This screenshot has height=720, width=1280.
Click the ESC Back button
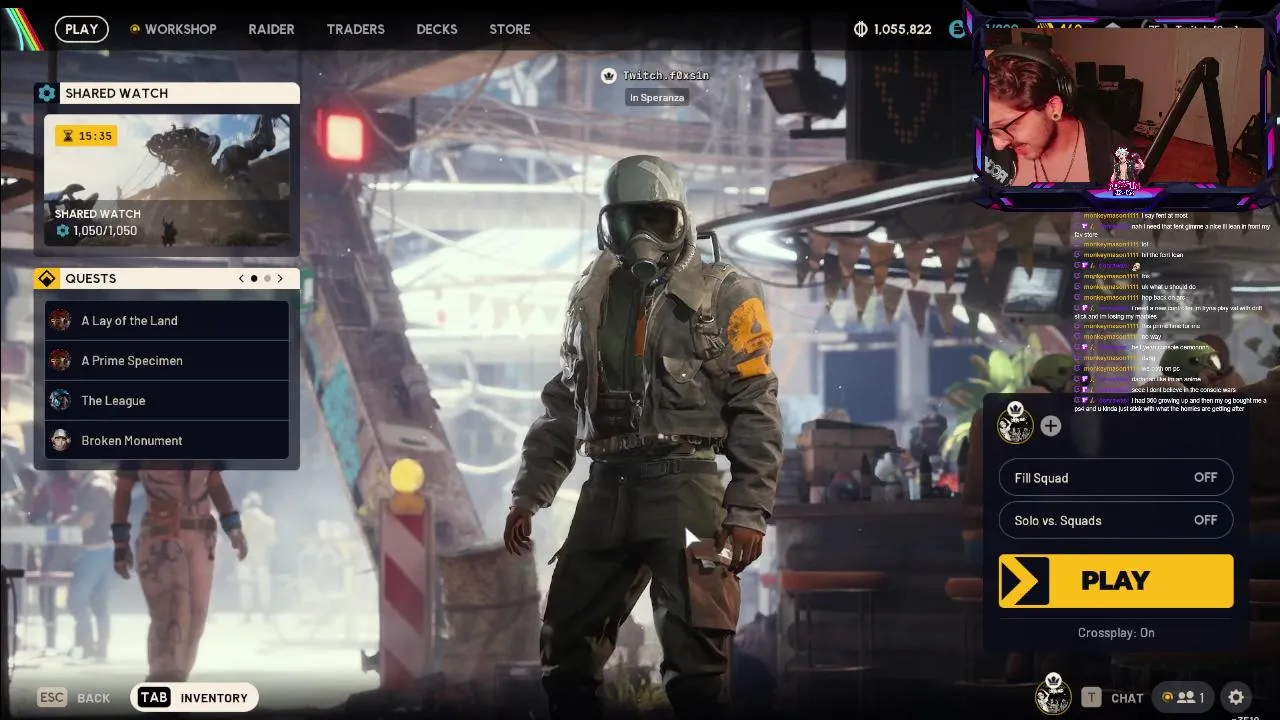click(74, 698)
